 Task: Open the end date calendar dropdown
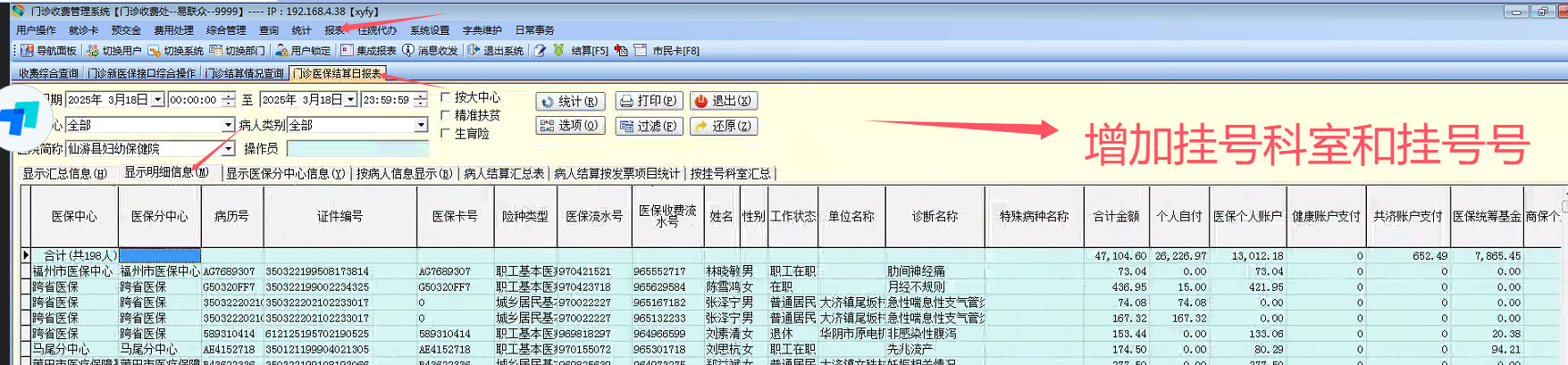[350, 100]
